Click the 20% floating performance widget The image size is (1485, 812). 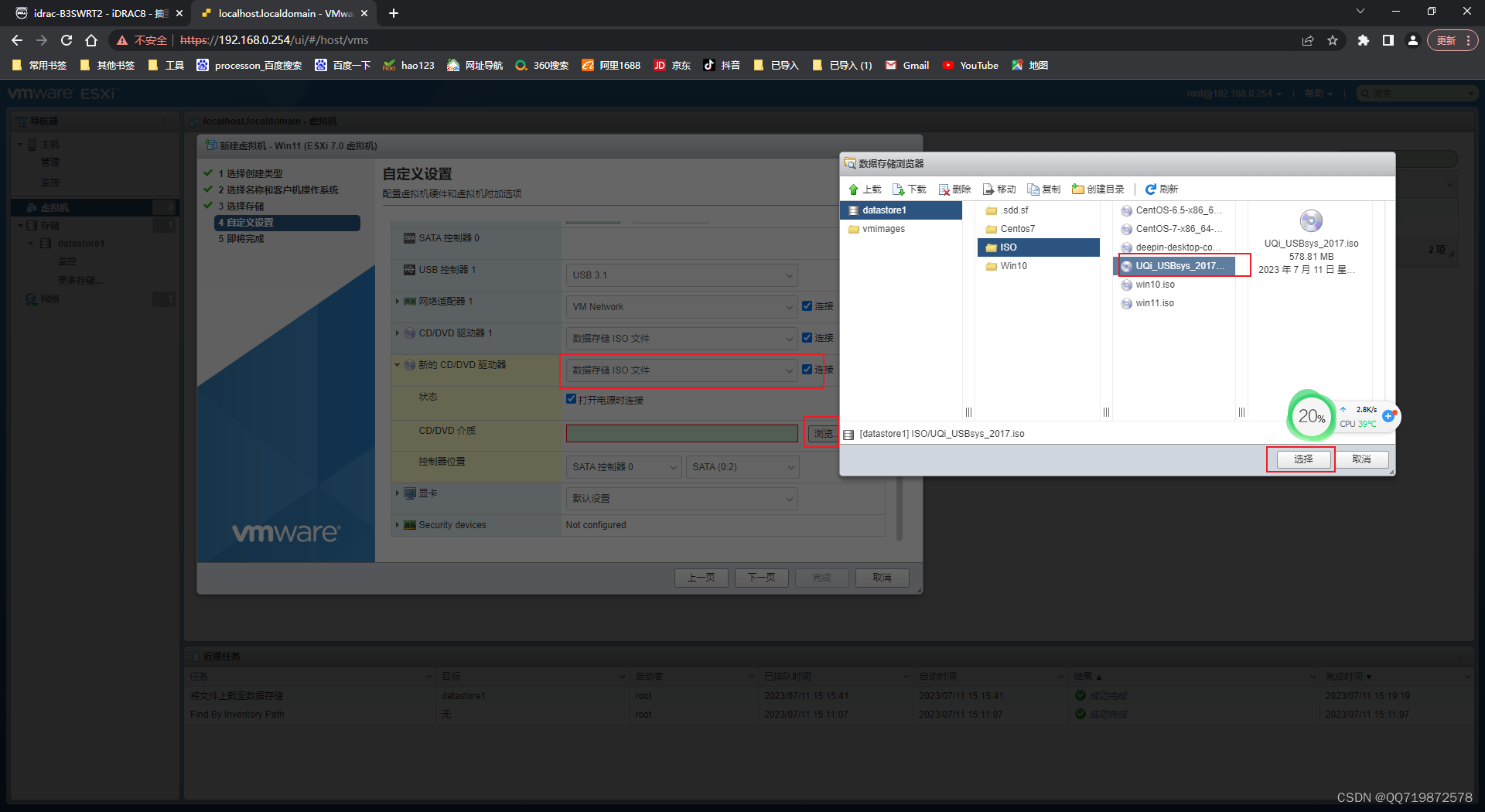click(1311, 417)
